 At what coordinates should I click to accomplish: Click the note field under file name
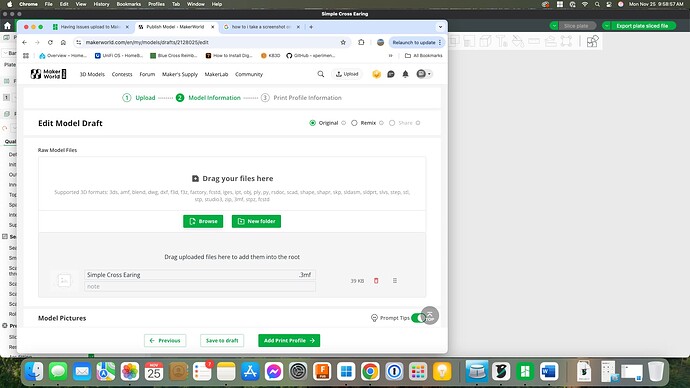[200, 286]
